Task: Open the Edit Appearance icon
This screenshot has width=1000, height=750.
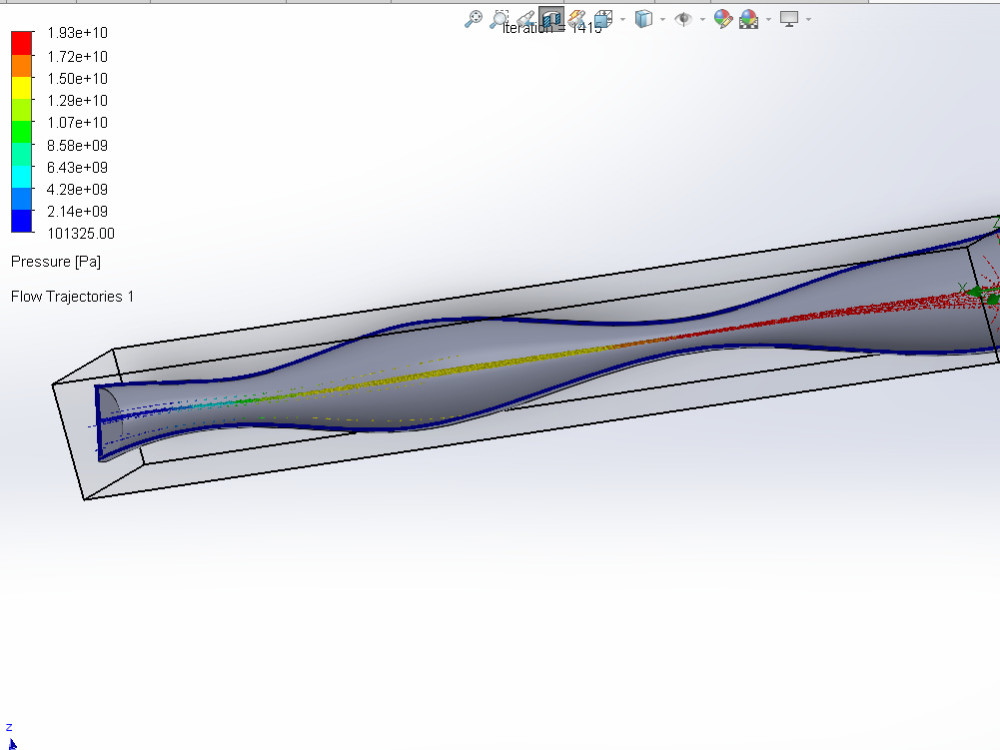Action: click(721, 18)
